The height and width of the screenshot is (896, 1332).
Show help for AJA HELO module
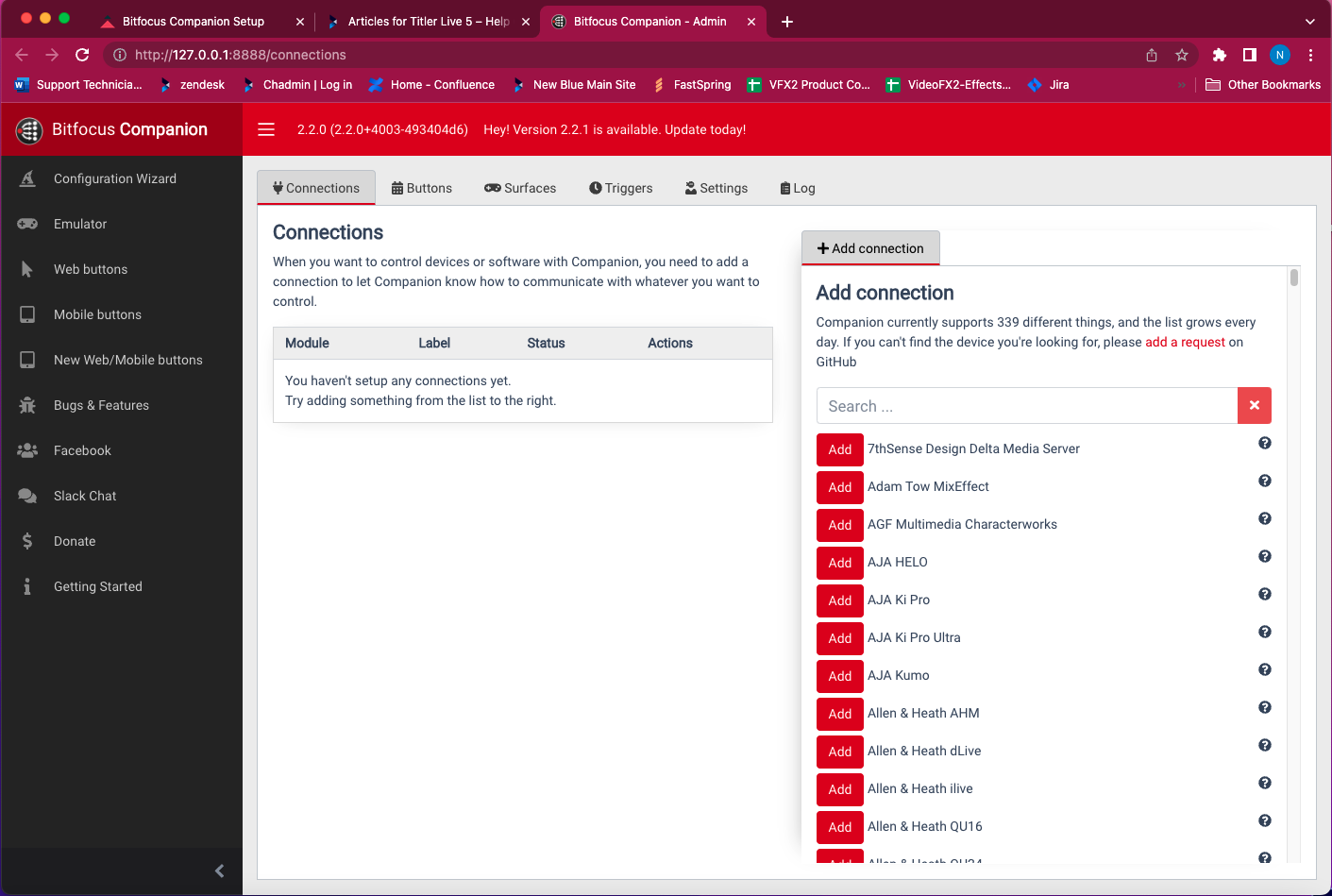click(x=1264, y=556)
